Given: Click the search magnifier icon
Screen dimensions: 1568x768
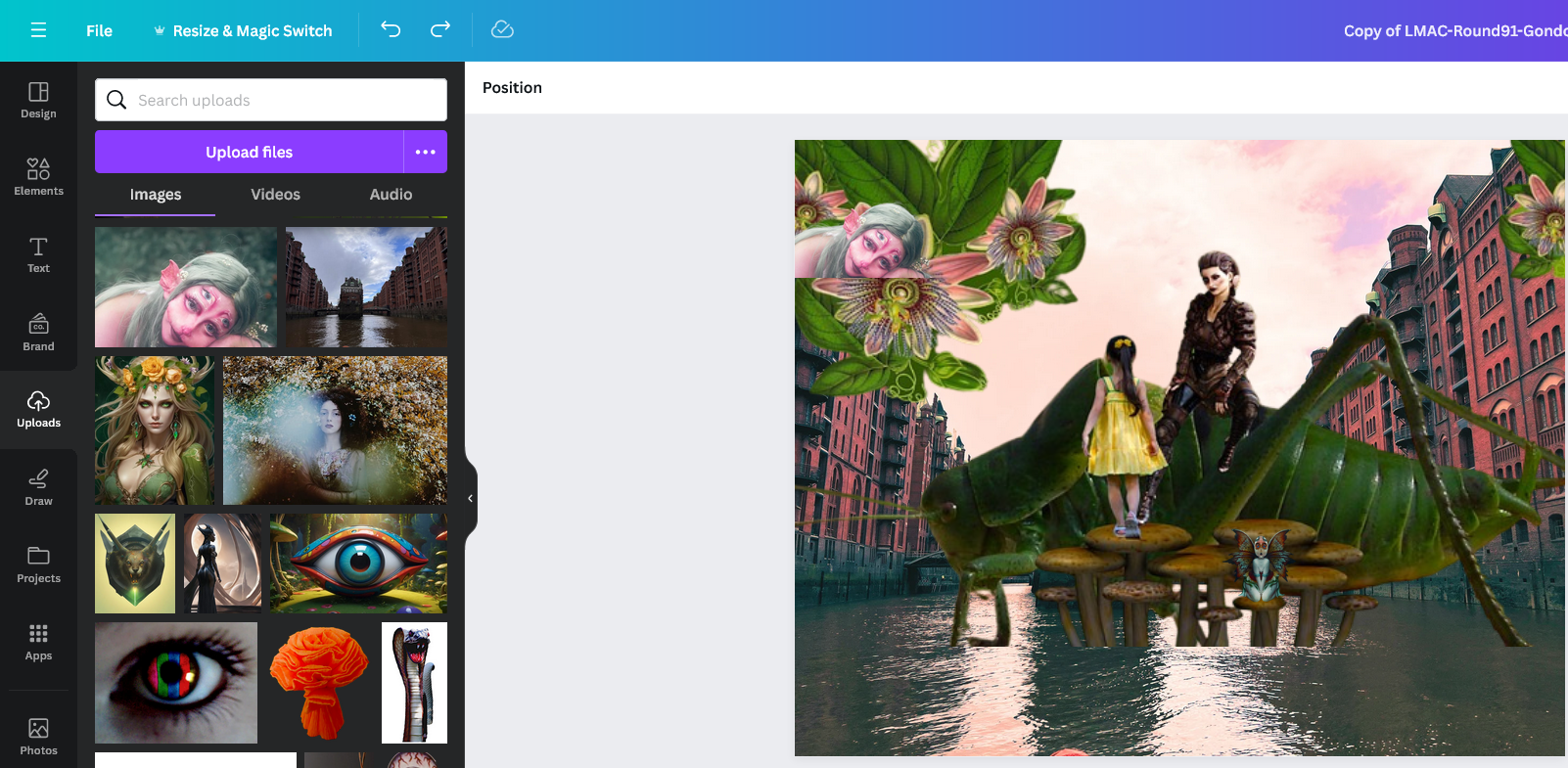Looking at the screenshot, I should [x=116, y=100].
